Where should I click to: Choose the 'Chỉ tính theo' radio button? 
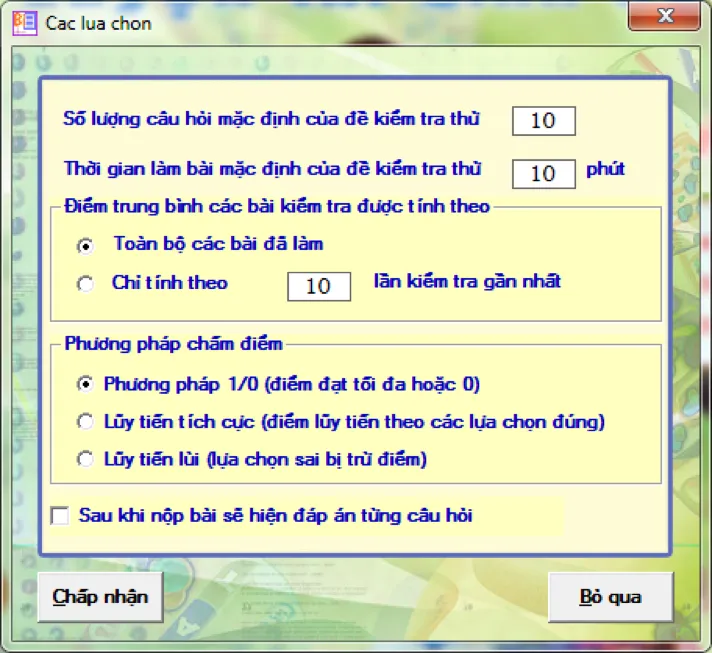(x=85, y=284)
